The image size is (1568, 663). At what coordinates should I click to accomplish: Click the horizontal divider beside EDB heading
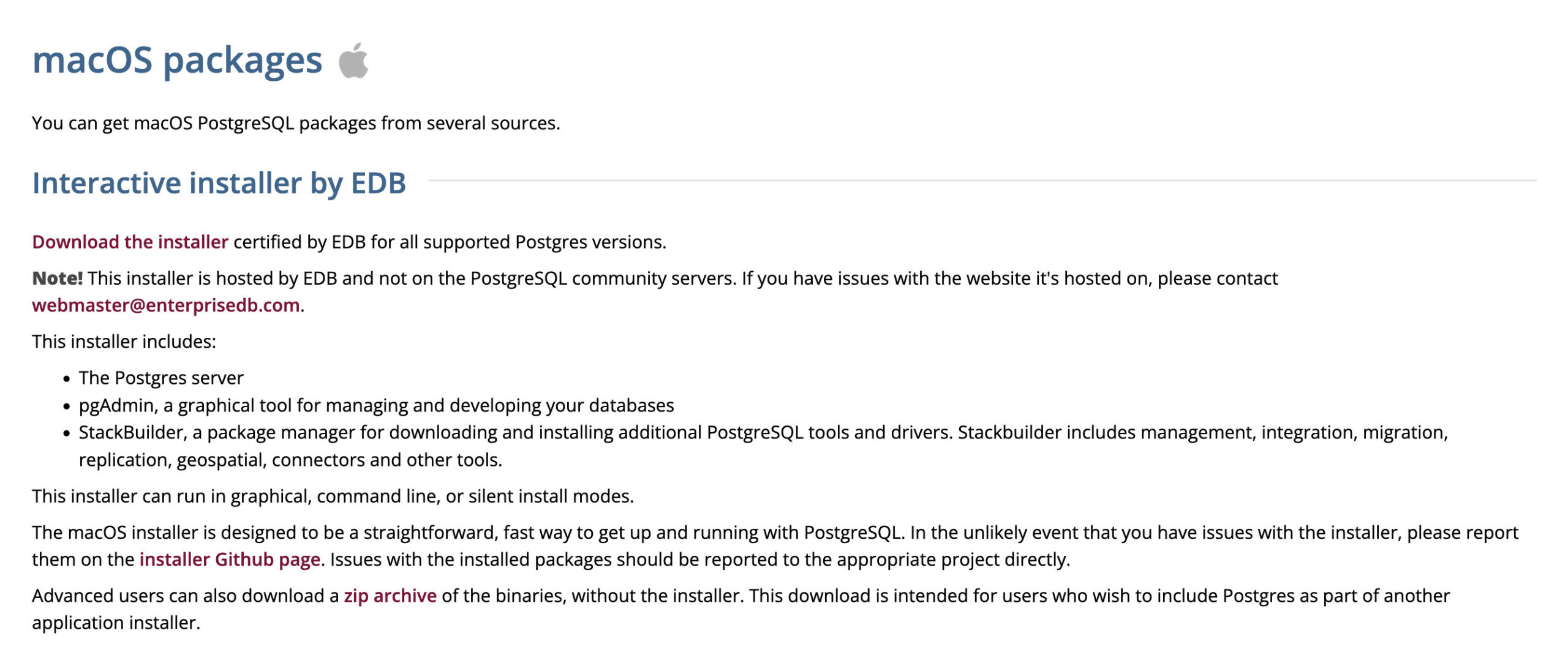[980, 181]
